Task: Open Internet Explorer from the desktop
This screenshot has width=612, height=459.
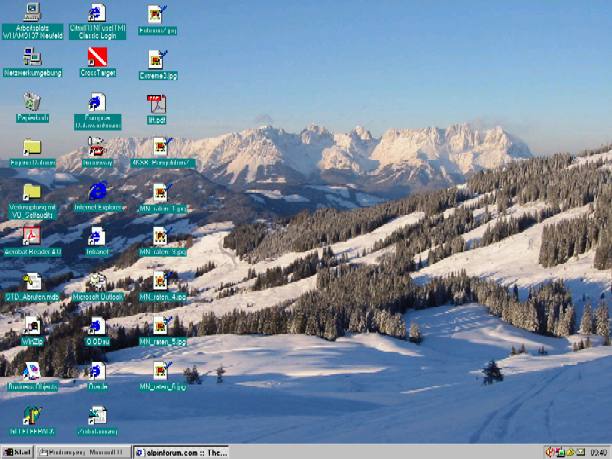Action: [97, 191]
